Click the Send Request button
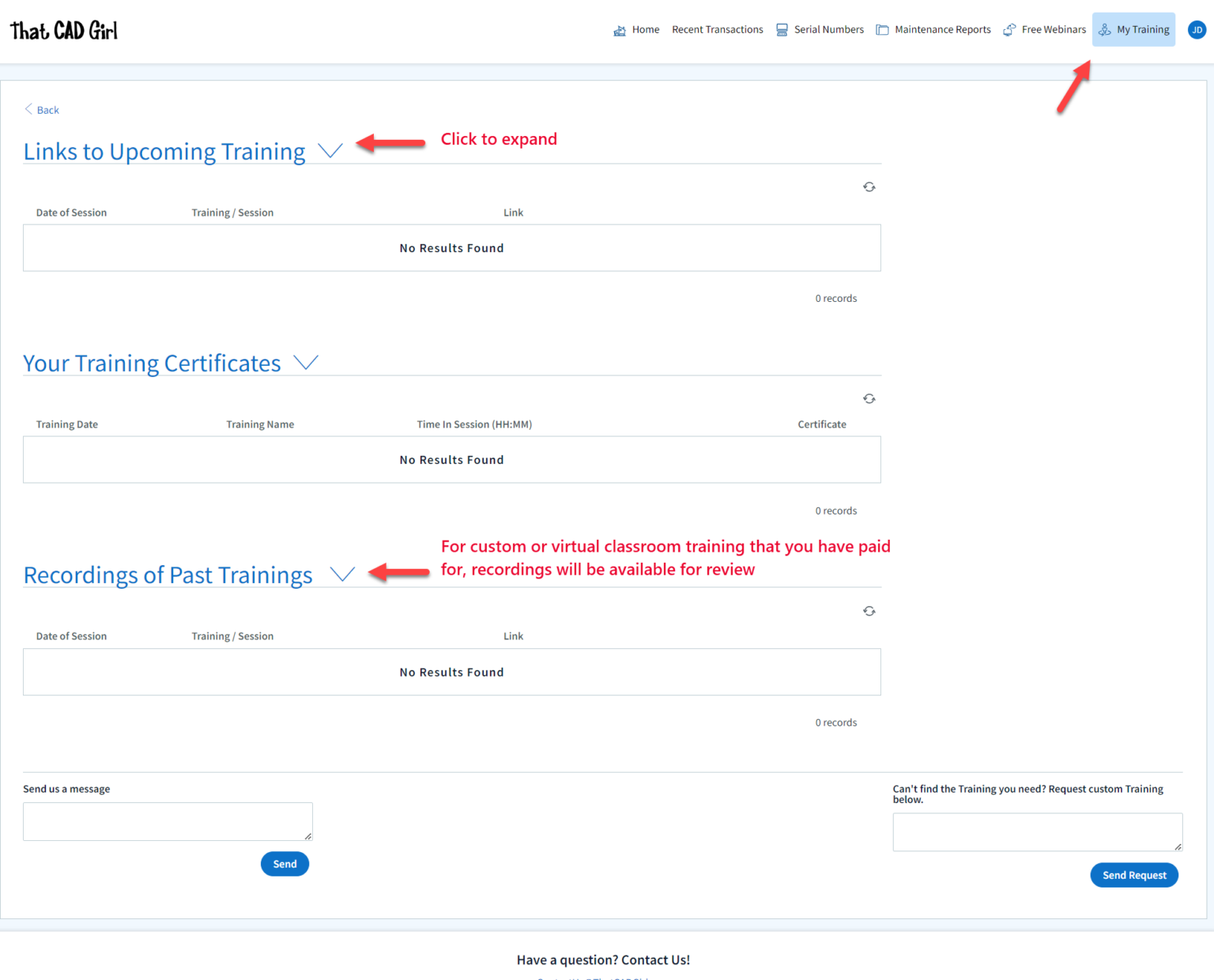The width and height of the screenshot is (1214, 980). pos(1134,875)
